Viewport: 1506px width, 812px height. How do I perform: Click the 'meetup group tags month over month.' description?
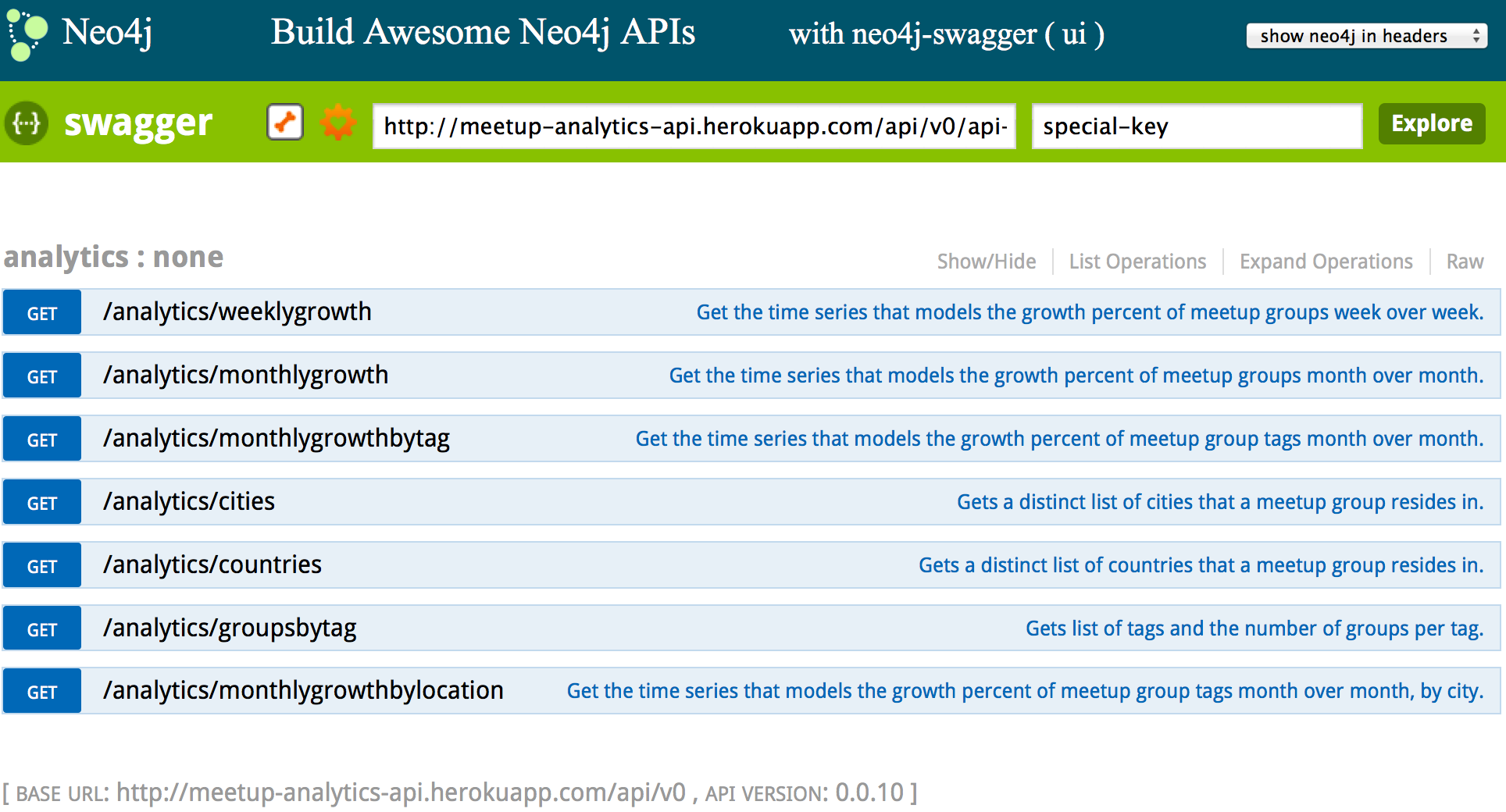[1059, 439]
